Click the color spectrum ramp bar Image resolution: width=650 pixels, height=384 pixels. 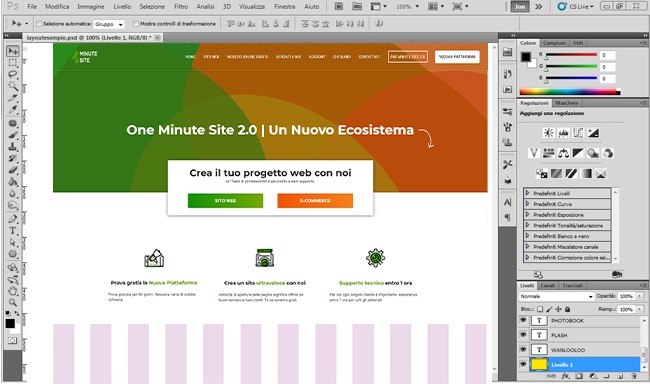(570, 92)
